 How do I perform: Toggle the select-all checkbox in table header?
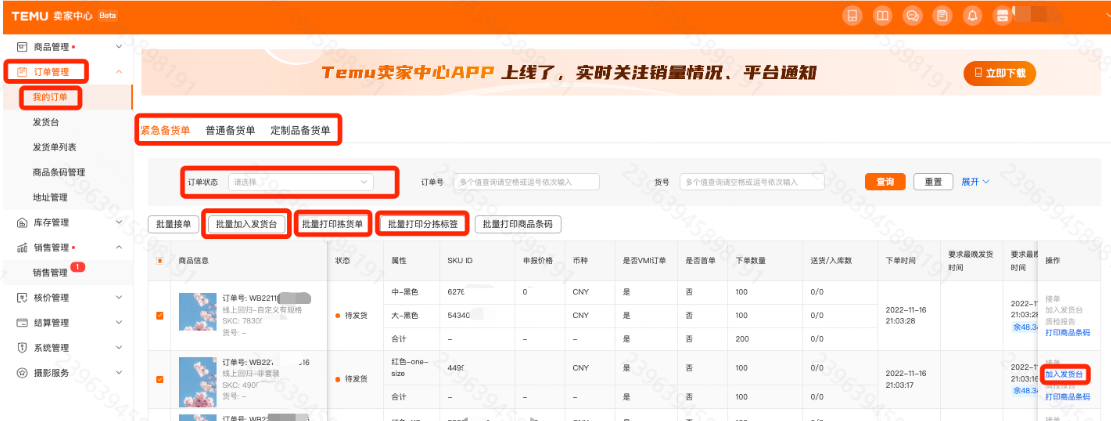[x=159, y=261]
